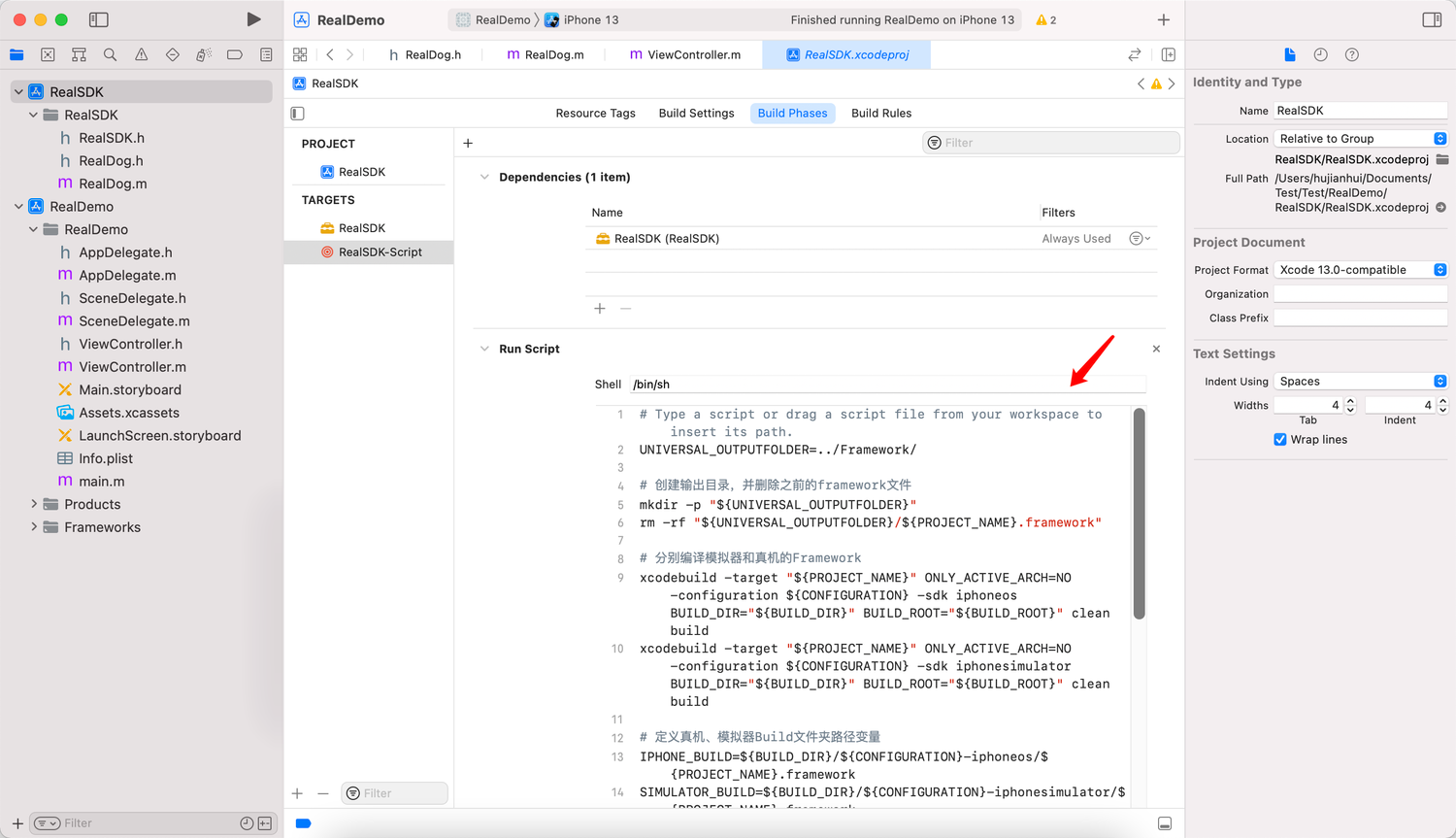Collapse the RealSDK project in navigator
Image resolution: width=1456 pixels, height=838 pixels.
tap(18, 92)
